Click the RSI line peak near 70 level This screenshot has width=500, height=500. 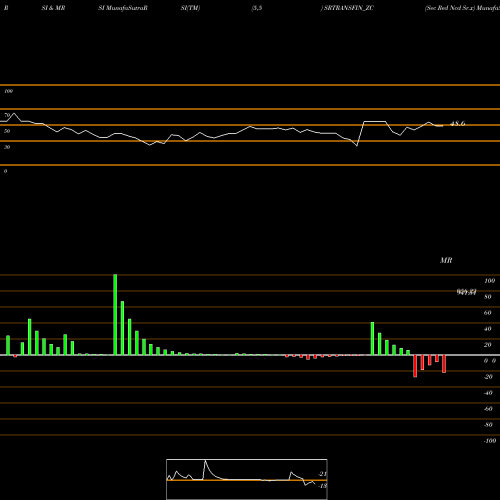click(14, 114)
